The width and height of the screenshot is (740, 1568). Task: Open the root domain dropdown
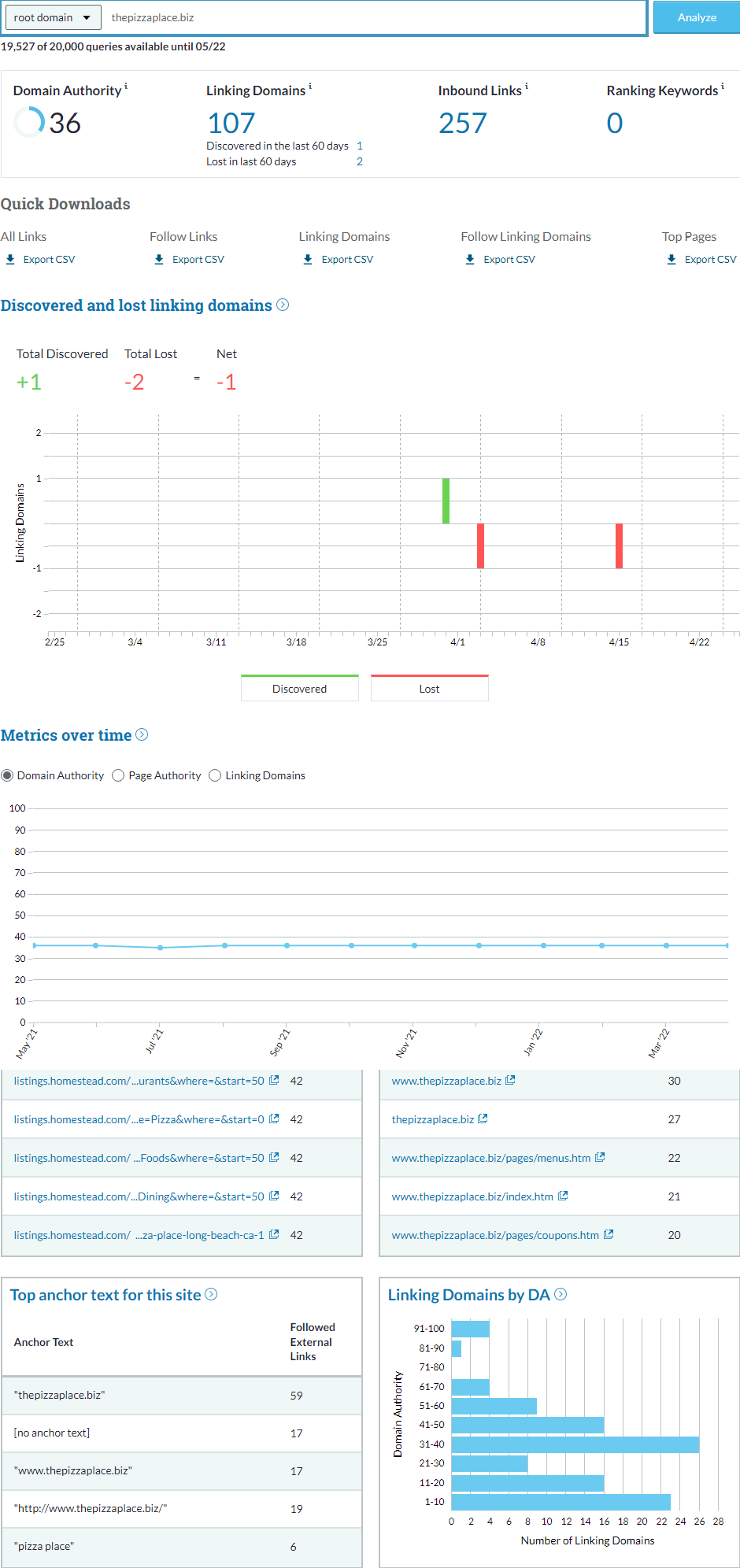pos(53,17)
